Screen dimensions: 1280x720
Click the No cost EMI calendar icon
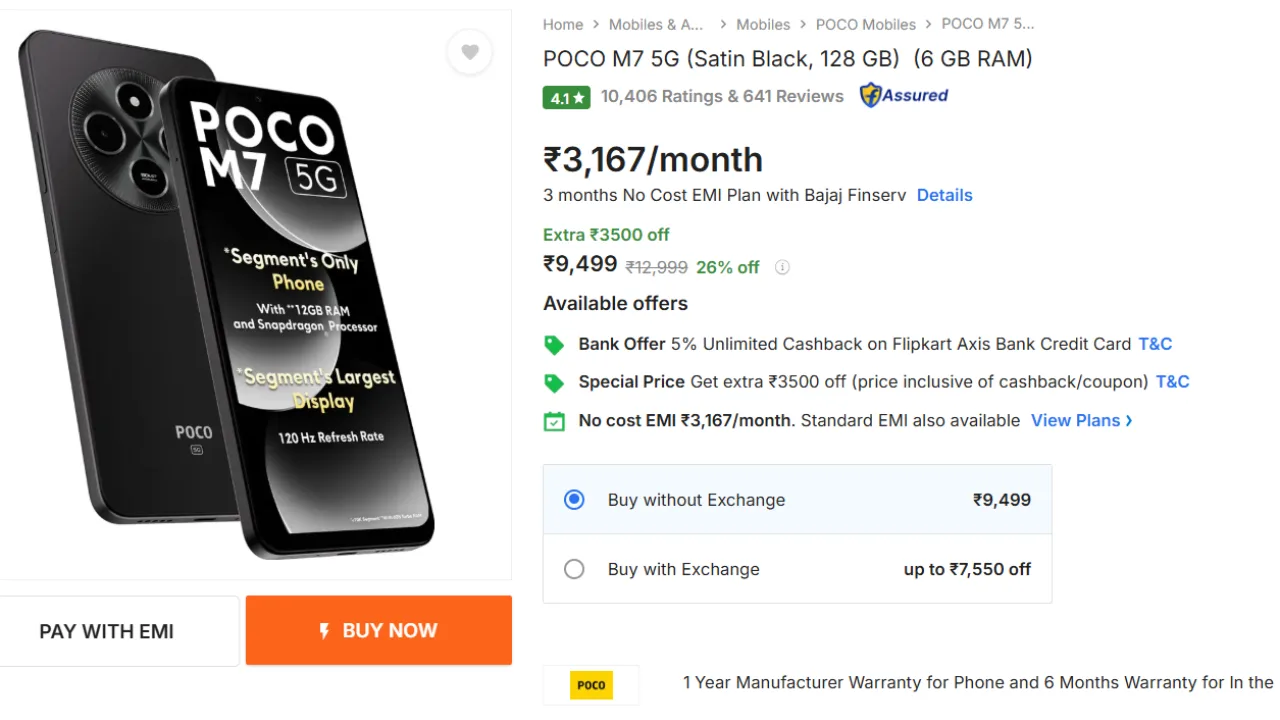coord(554,421)
